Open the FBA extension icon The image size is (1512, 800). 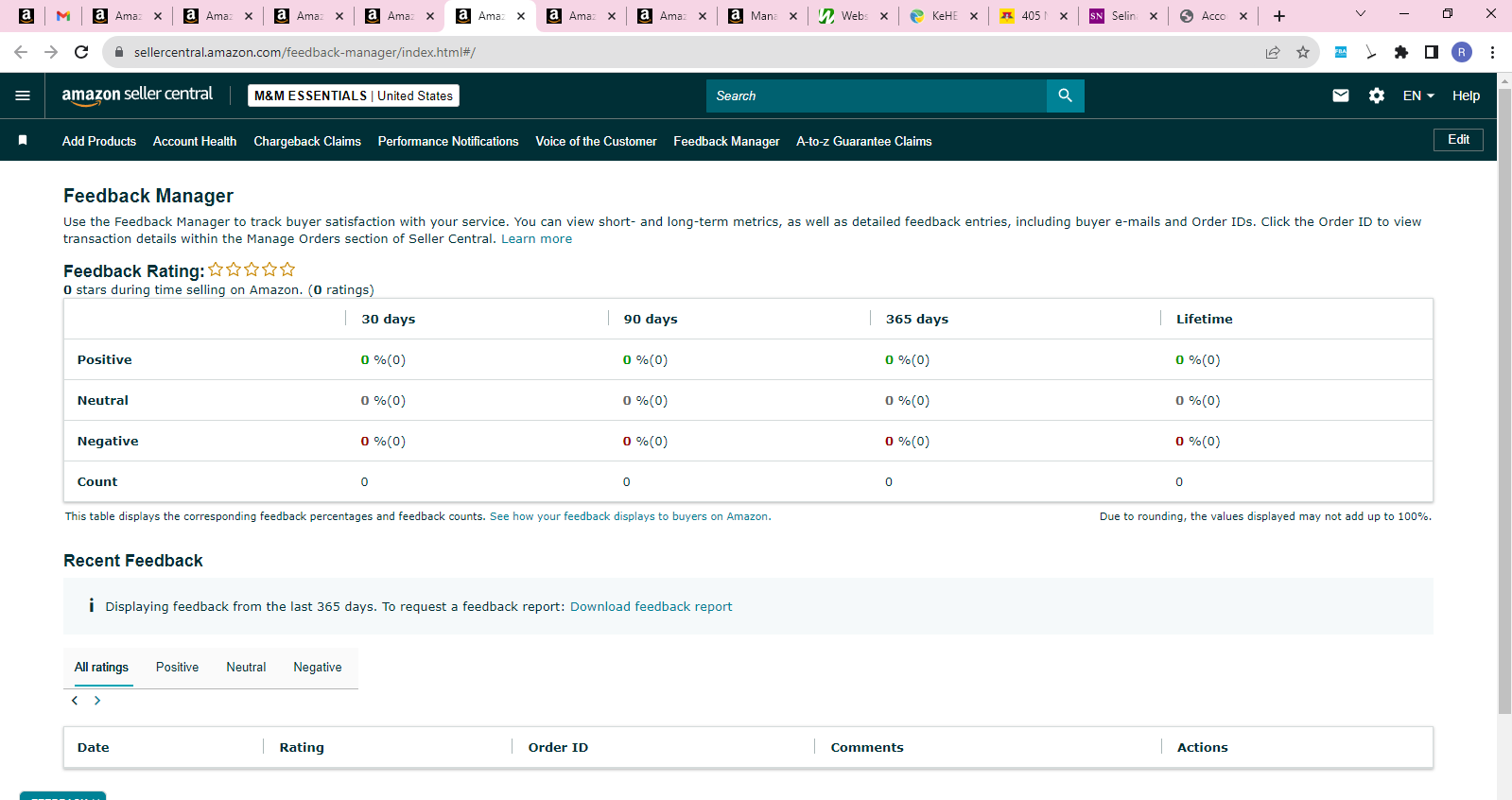coord(1341,52)
